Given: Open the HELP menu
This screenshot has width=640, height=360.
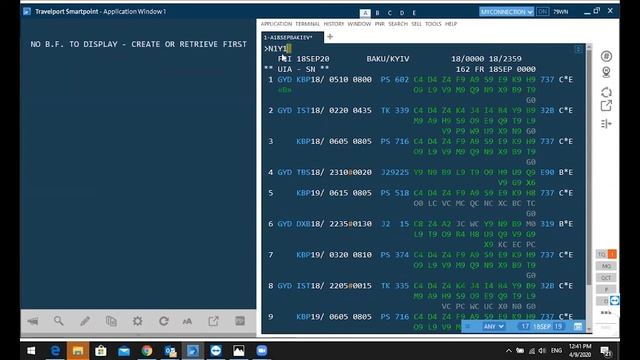Looking at the screenshot, I should pos(451,24).
